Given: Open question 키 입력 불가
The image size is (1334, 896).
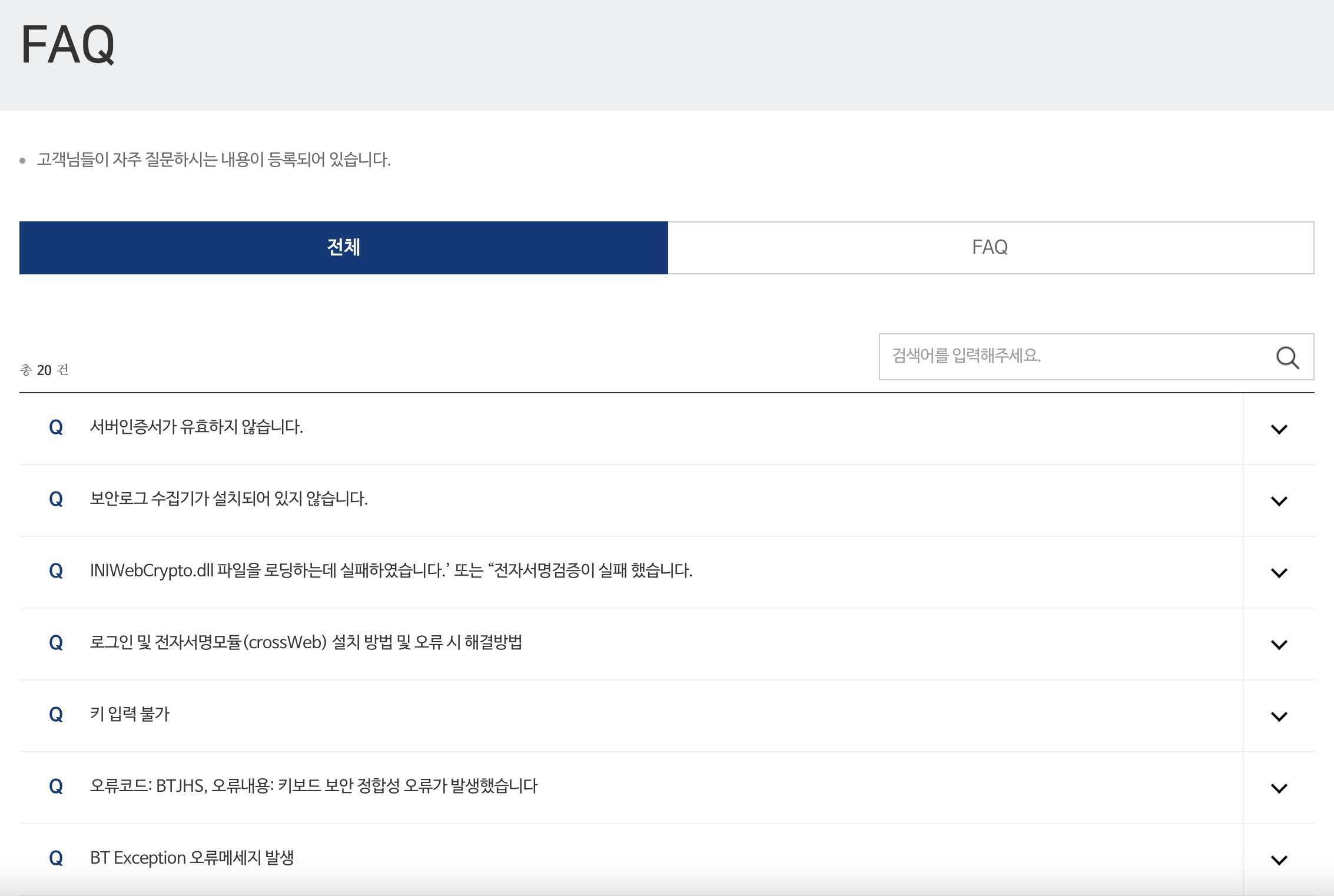Looking at the screenshot, I should click(x=130, y=714).
